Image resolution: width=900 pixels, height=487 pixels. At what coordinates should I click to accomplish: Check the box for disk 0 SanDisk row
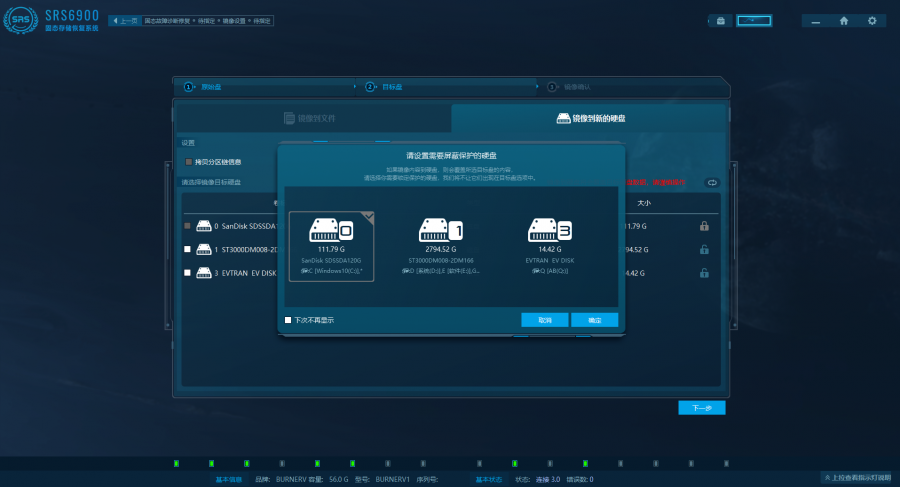(187, 226)
